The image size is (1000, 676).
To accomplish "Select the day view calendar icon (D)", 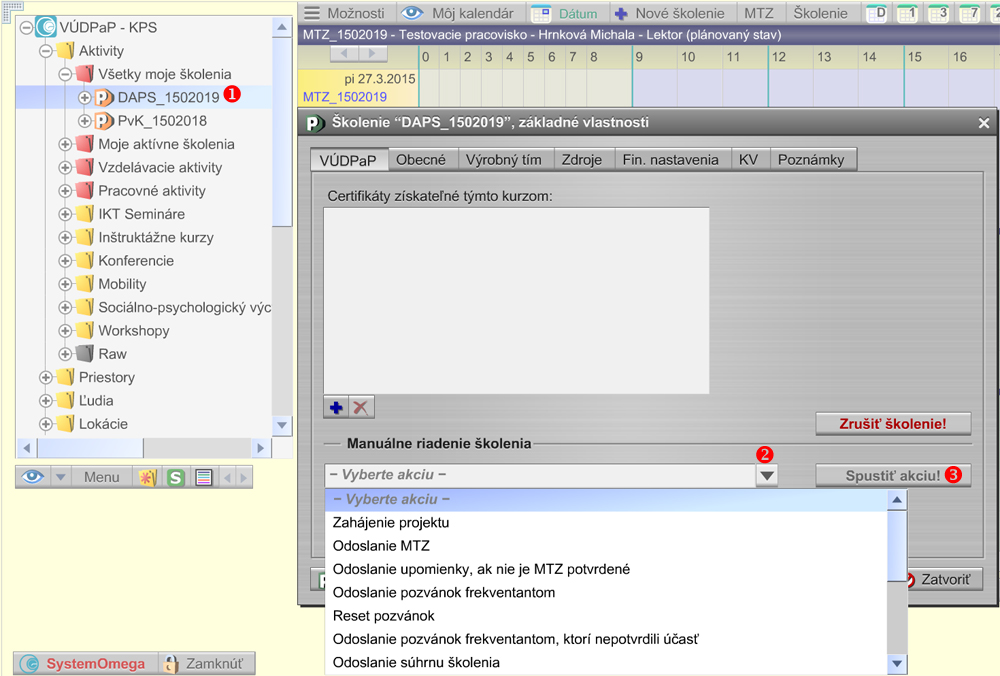I will pyautogui.click(x=876, y=13).
